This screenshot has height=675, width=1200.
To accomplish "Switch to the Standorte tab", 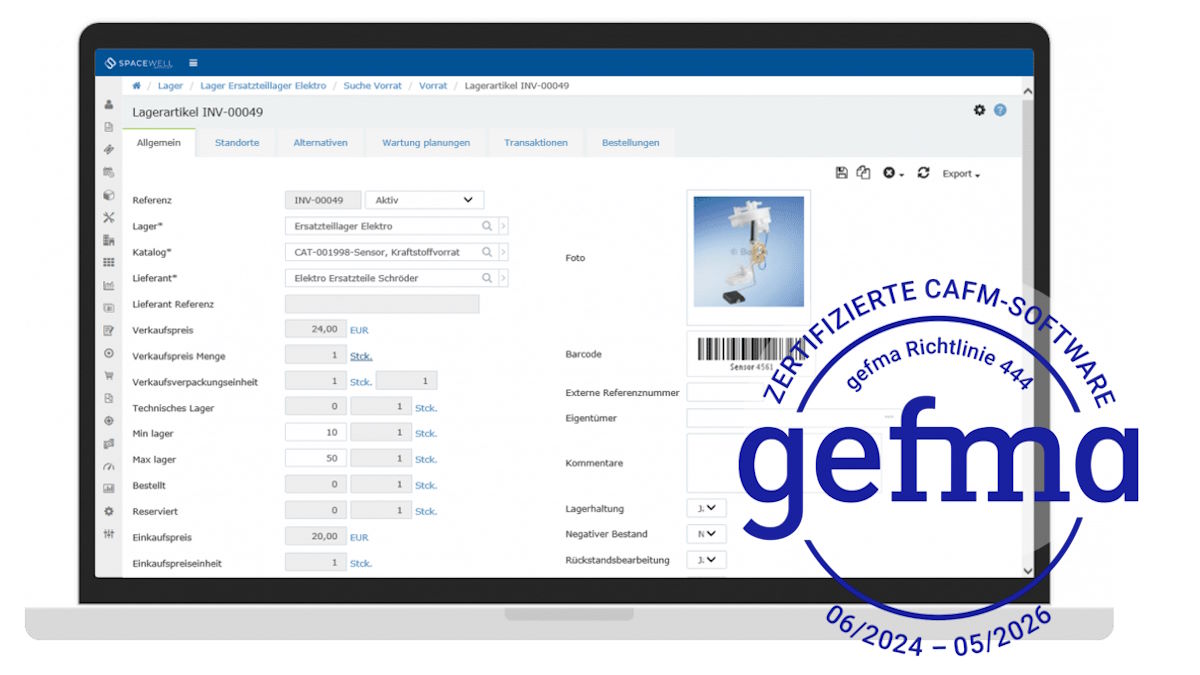I will click(x=237, y=143).
